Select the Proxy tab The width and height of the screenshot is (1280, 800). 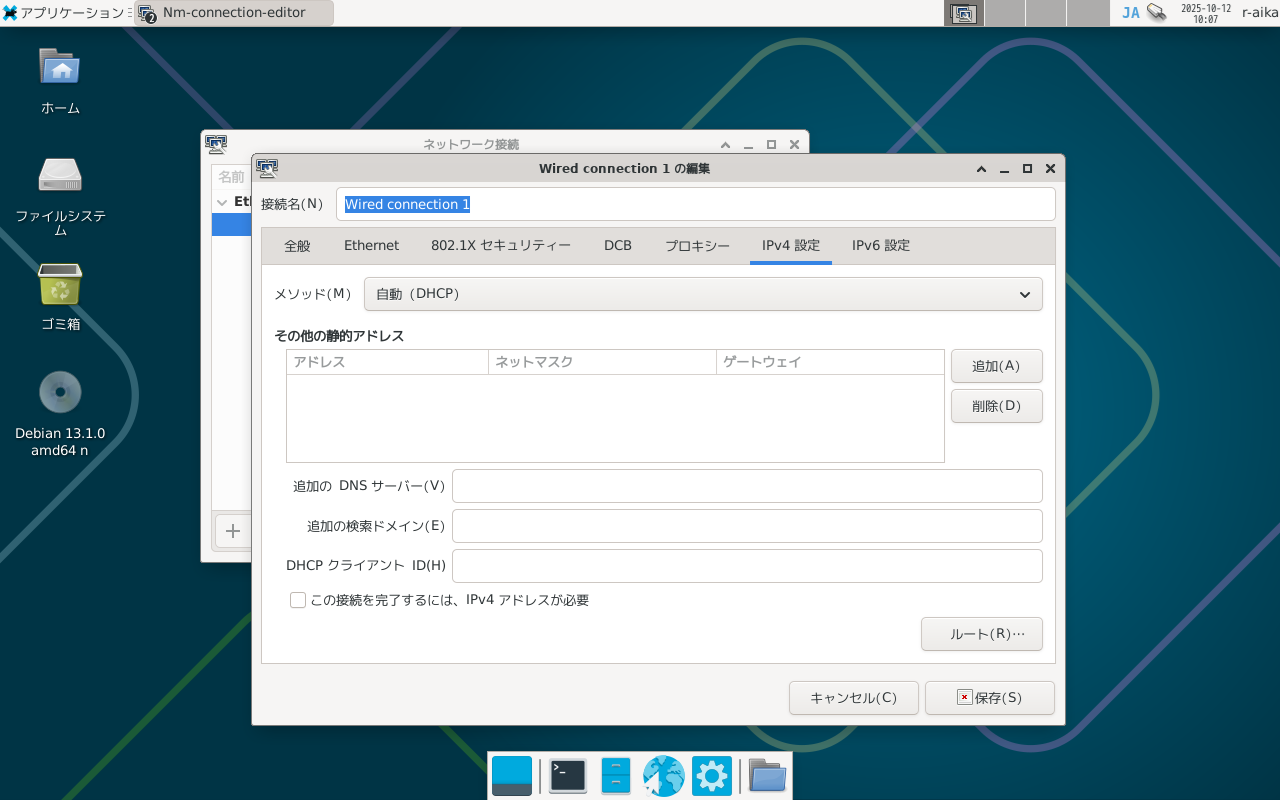click(x=697, y=246)
